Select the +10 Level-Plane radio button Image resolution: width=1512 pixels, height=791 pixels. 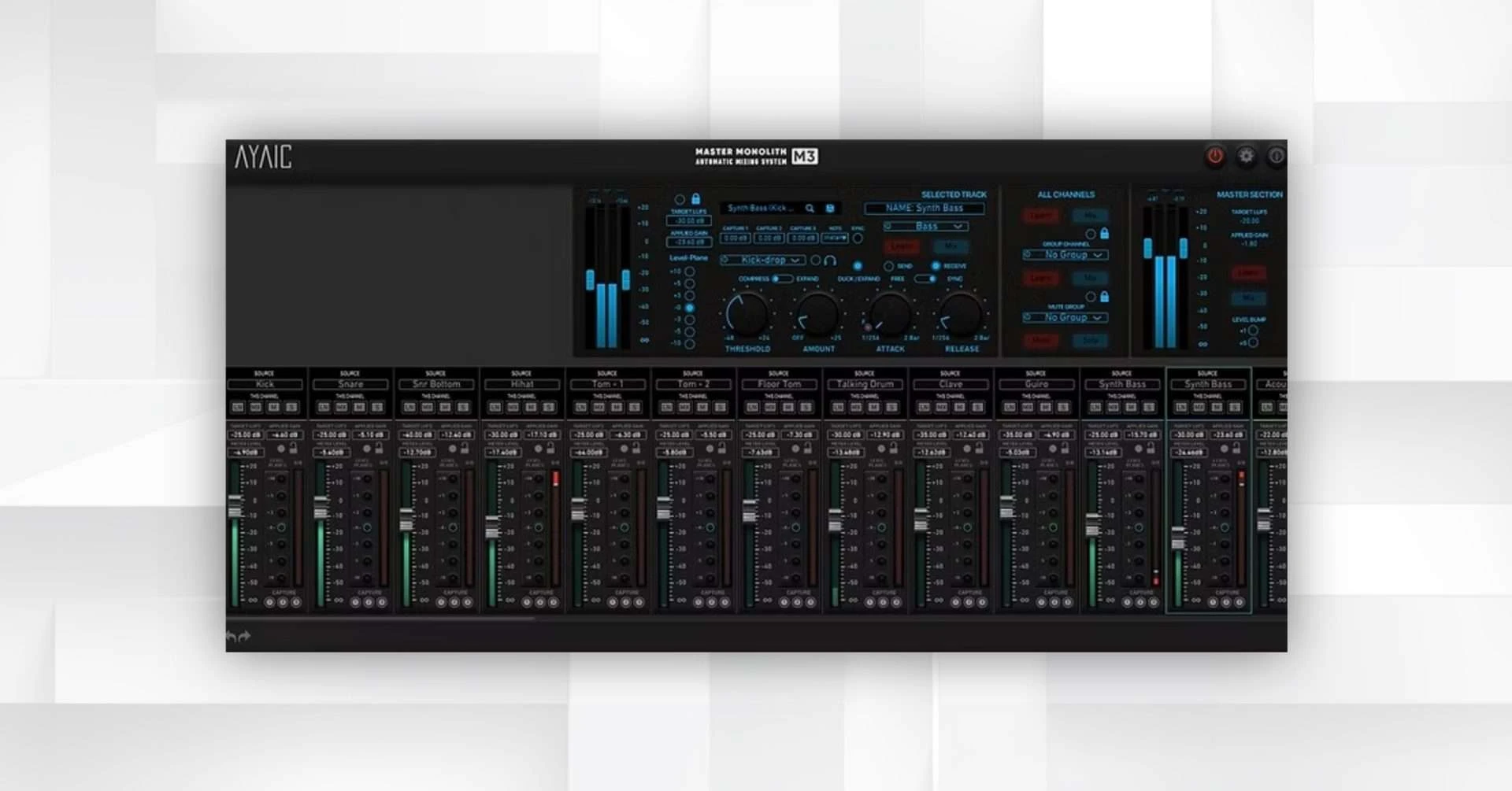click(x=689, y=272)
